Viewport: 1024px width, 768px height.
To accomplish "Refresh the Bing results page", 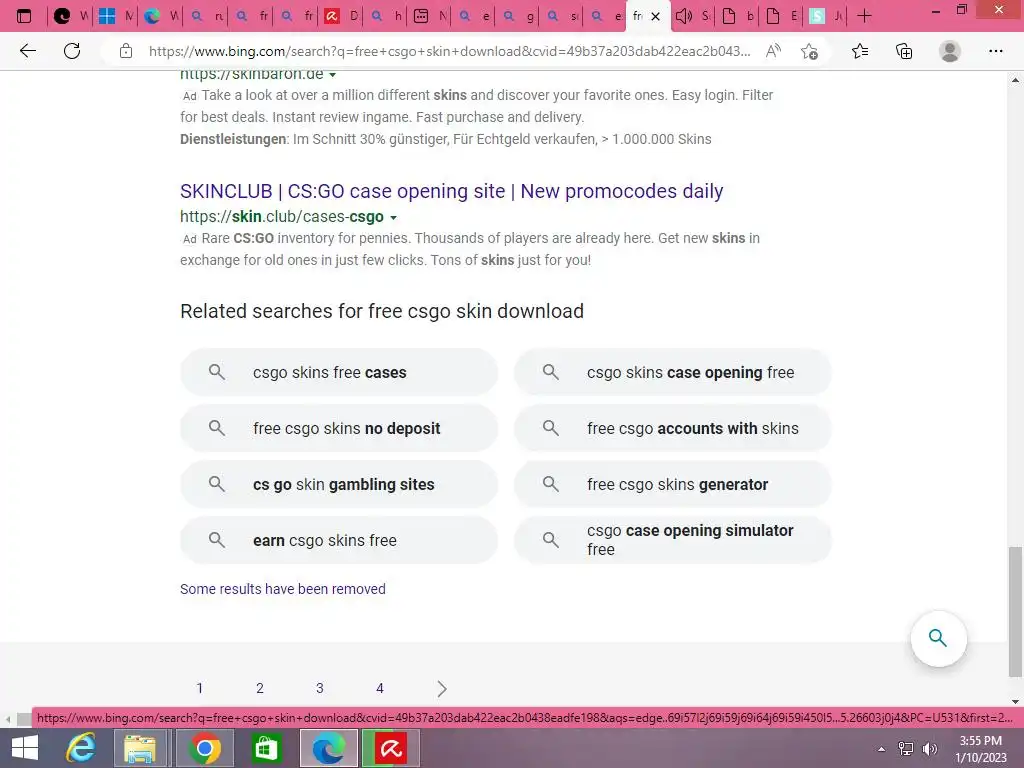I will 72,51.
